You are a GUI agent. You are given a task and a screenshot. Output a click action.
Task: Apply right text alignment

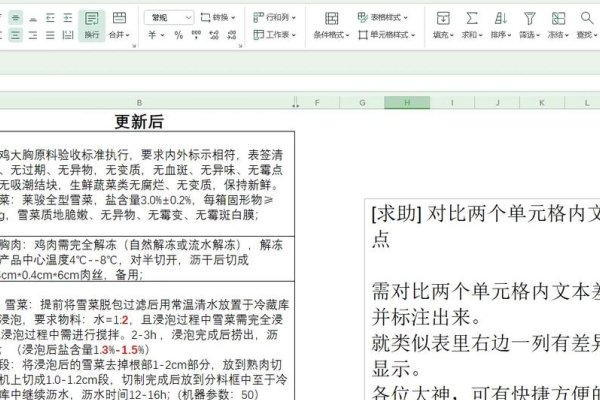coord(33,35)
